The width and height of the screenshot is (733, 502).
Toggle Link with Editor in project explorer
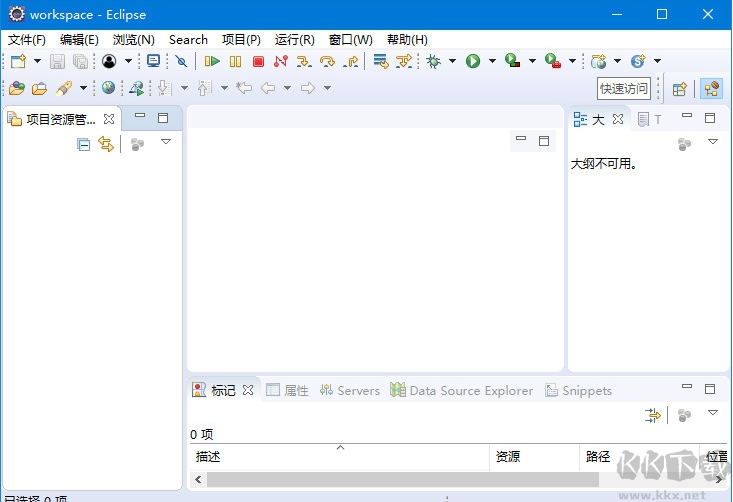point(106,144)
